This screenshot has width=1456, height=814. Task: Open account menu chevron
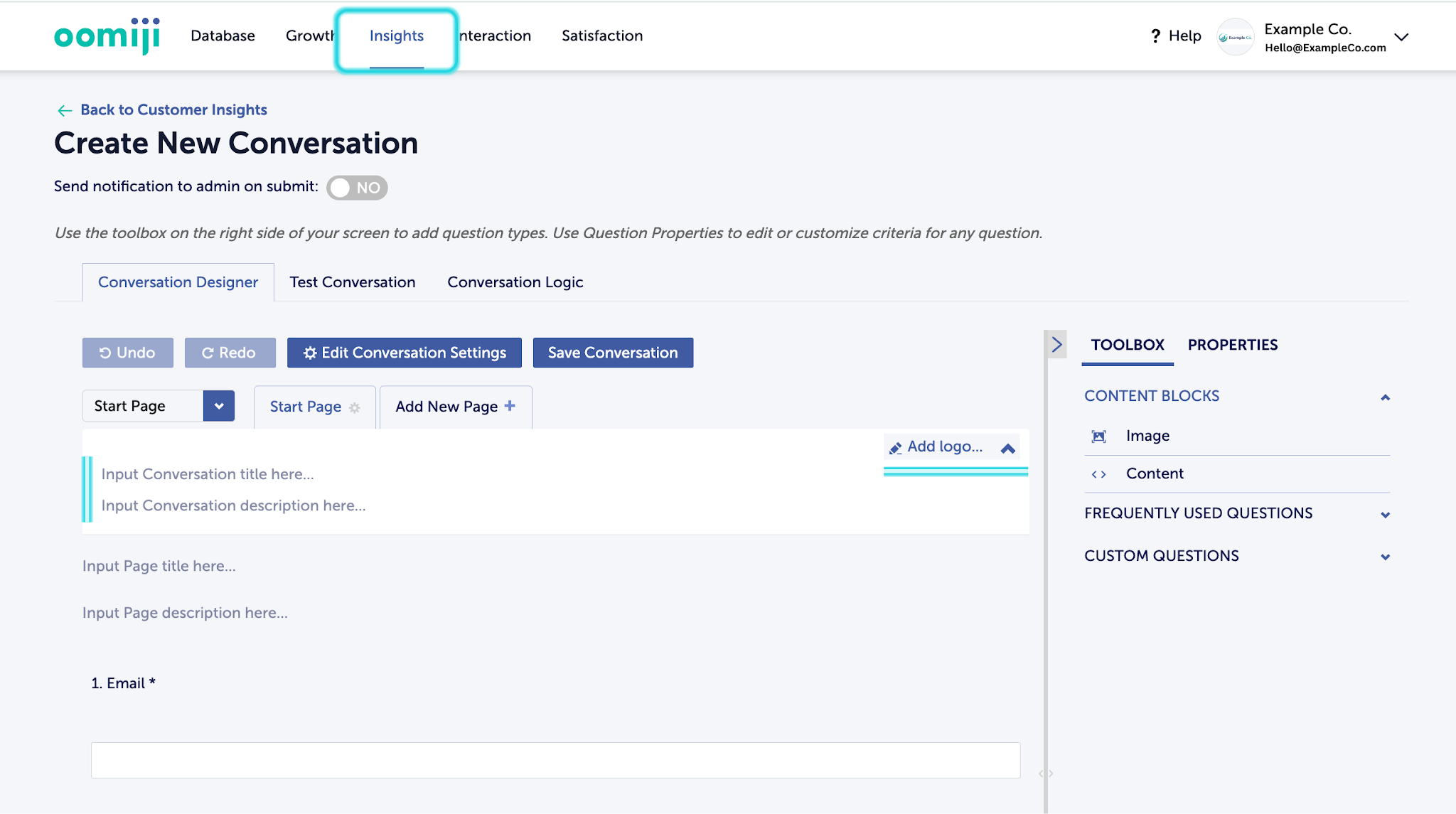click(1401, 37)
